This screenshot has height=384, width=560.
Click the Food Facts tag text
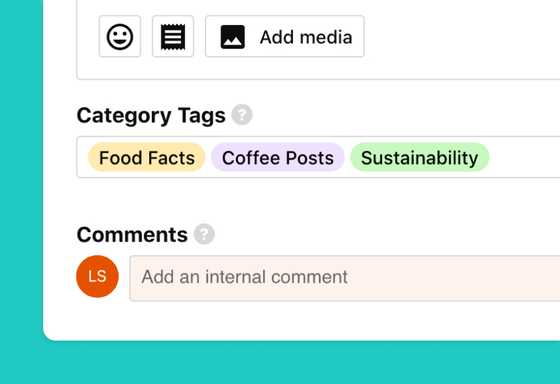click(x=146, y=158)
